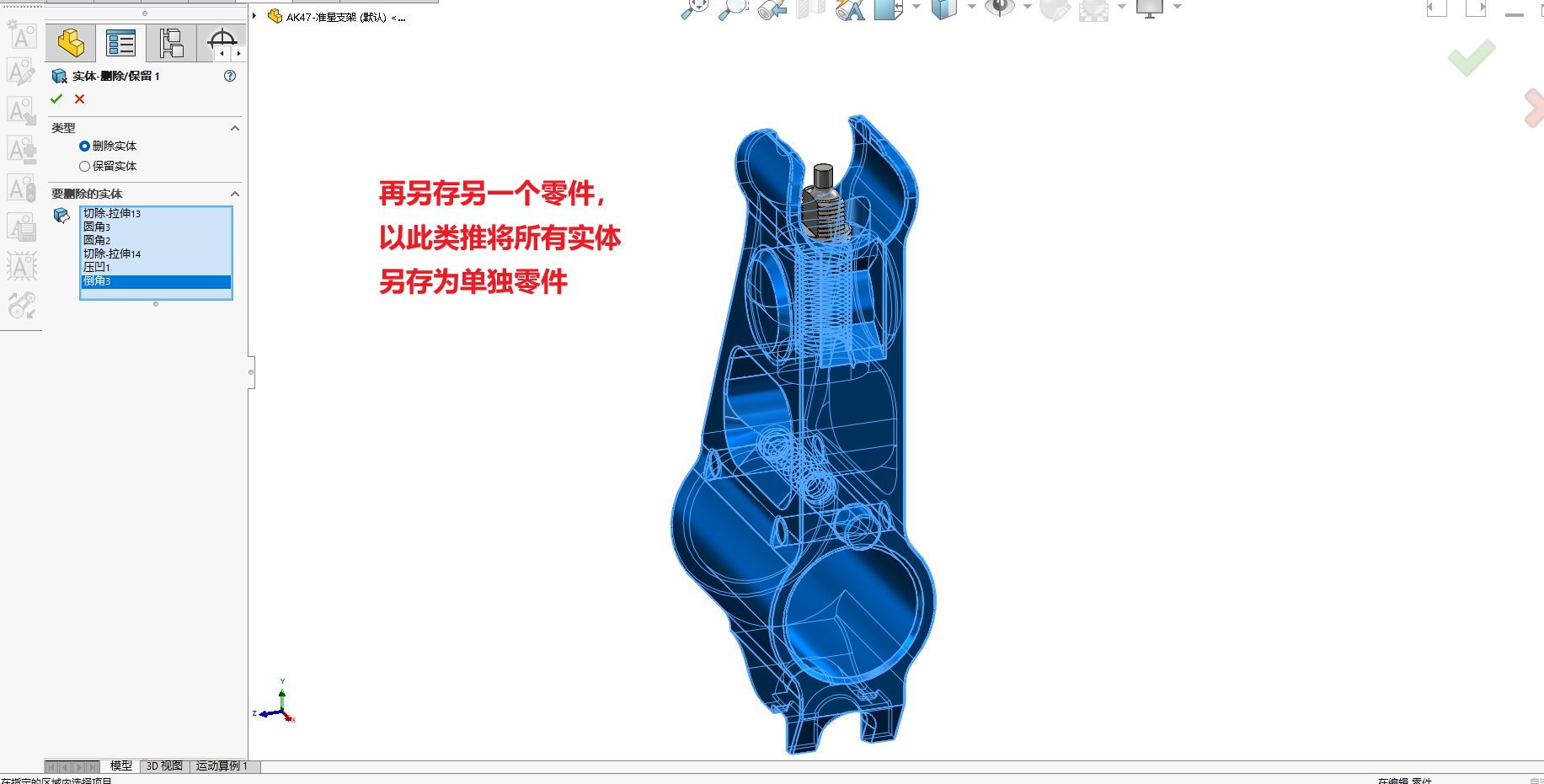The image size is (1544, 784).
Task: Click the View Orientation icon
Action: click(x=889, y=8)
